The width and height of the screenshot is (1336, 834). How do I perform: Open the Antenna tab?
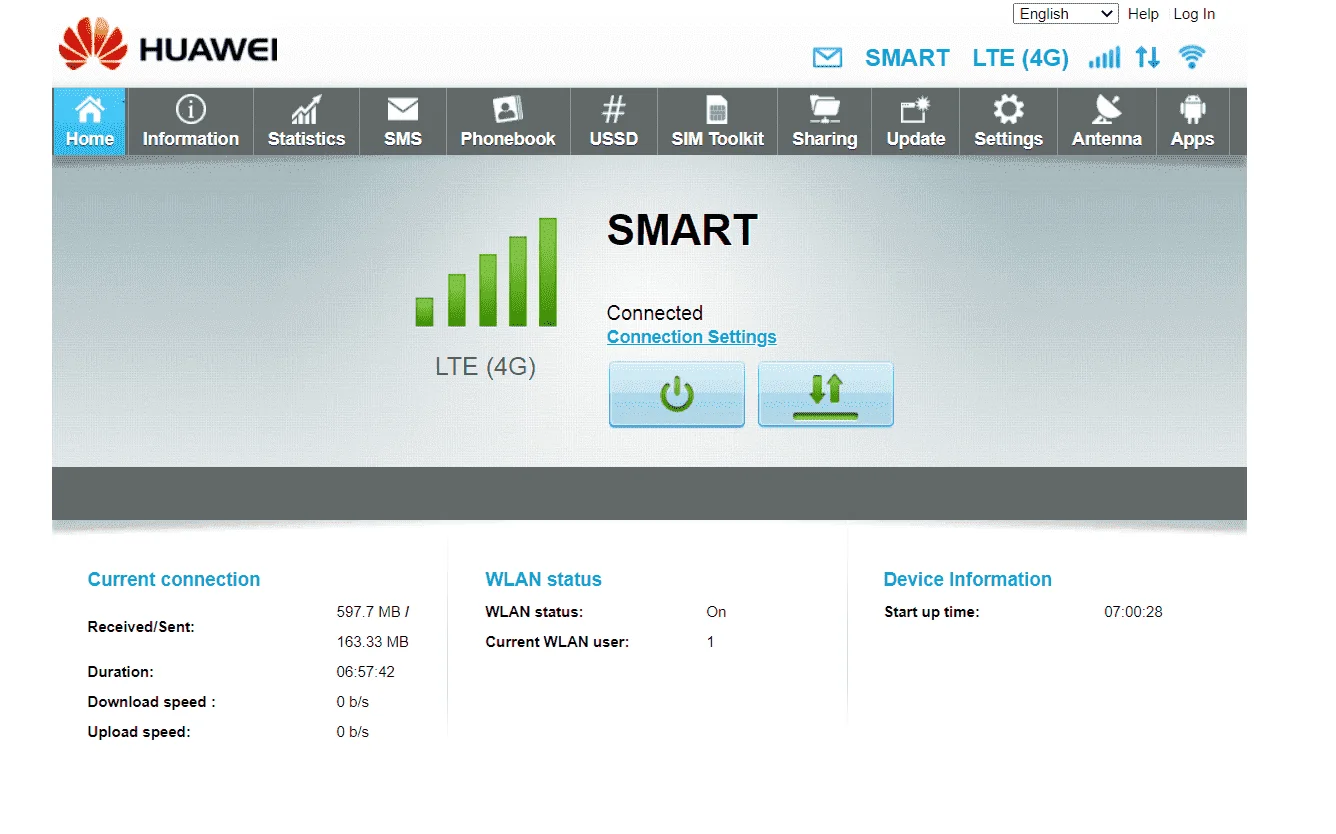point(1107,122)
